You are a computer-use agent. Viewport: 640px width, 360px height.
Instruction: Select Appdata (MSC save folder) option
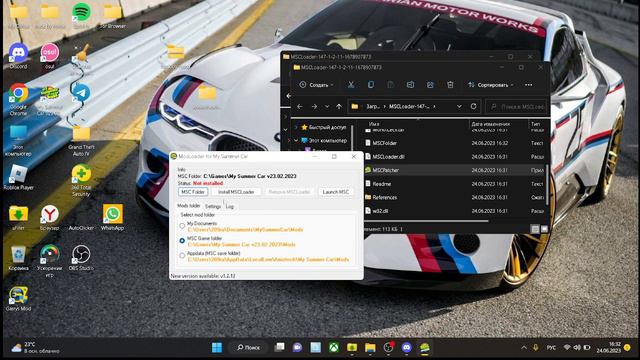point(182,256)
